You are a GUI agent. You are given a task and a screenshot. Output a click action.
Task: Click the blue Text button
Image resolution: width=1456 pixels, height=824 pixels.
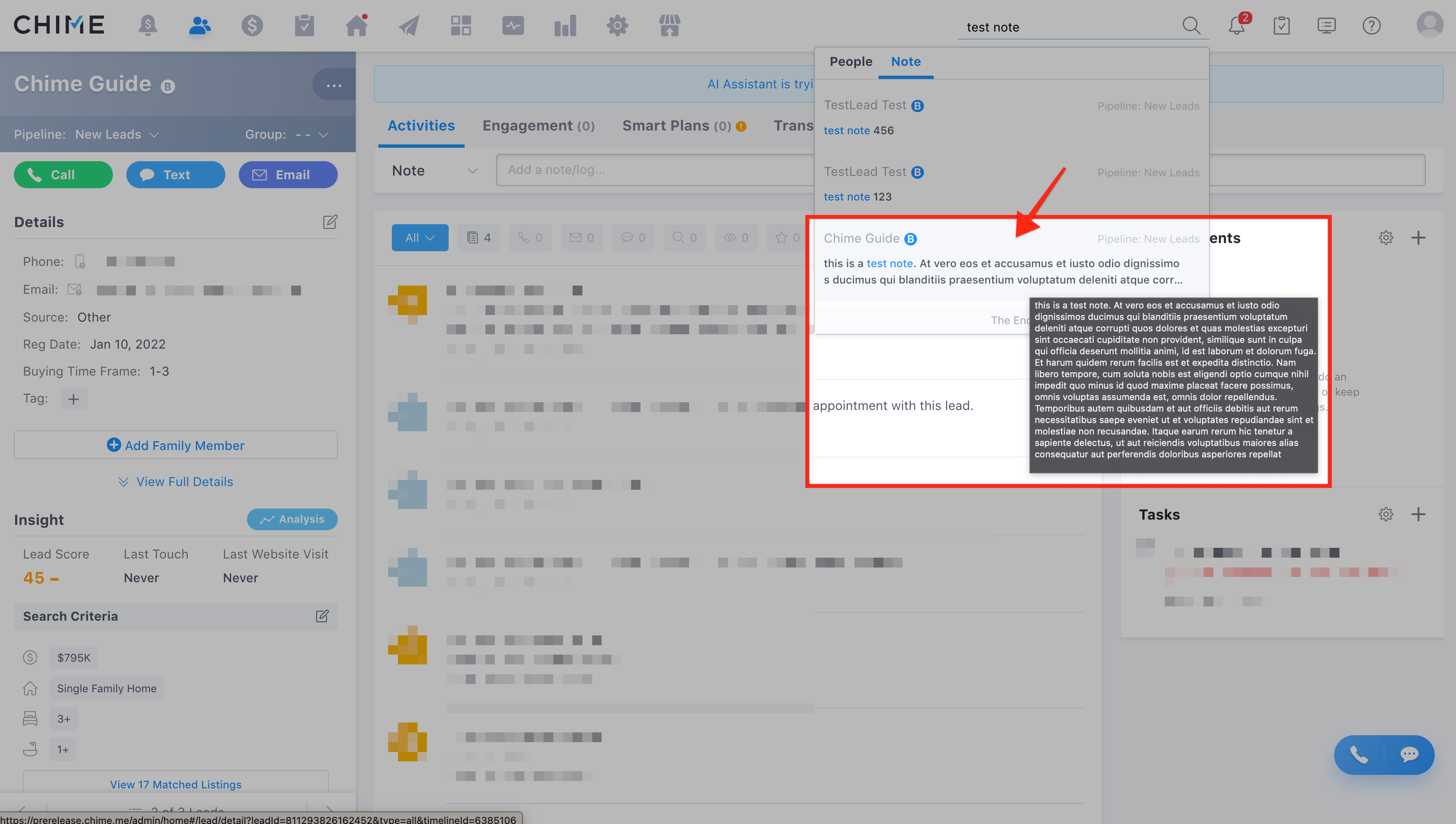click(x=175, y=175)
